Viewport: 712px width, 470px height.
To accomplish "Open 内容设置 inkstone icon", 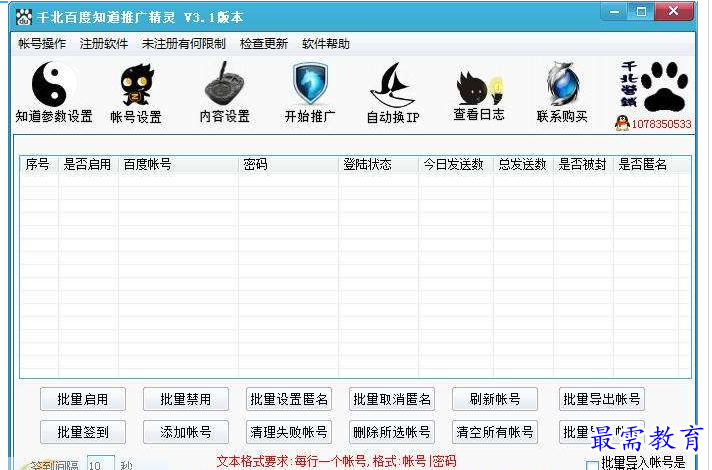I will pos(224,84).
